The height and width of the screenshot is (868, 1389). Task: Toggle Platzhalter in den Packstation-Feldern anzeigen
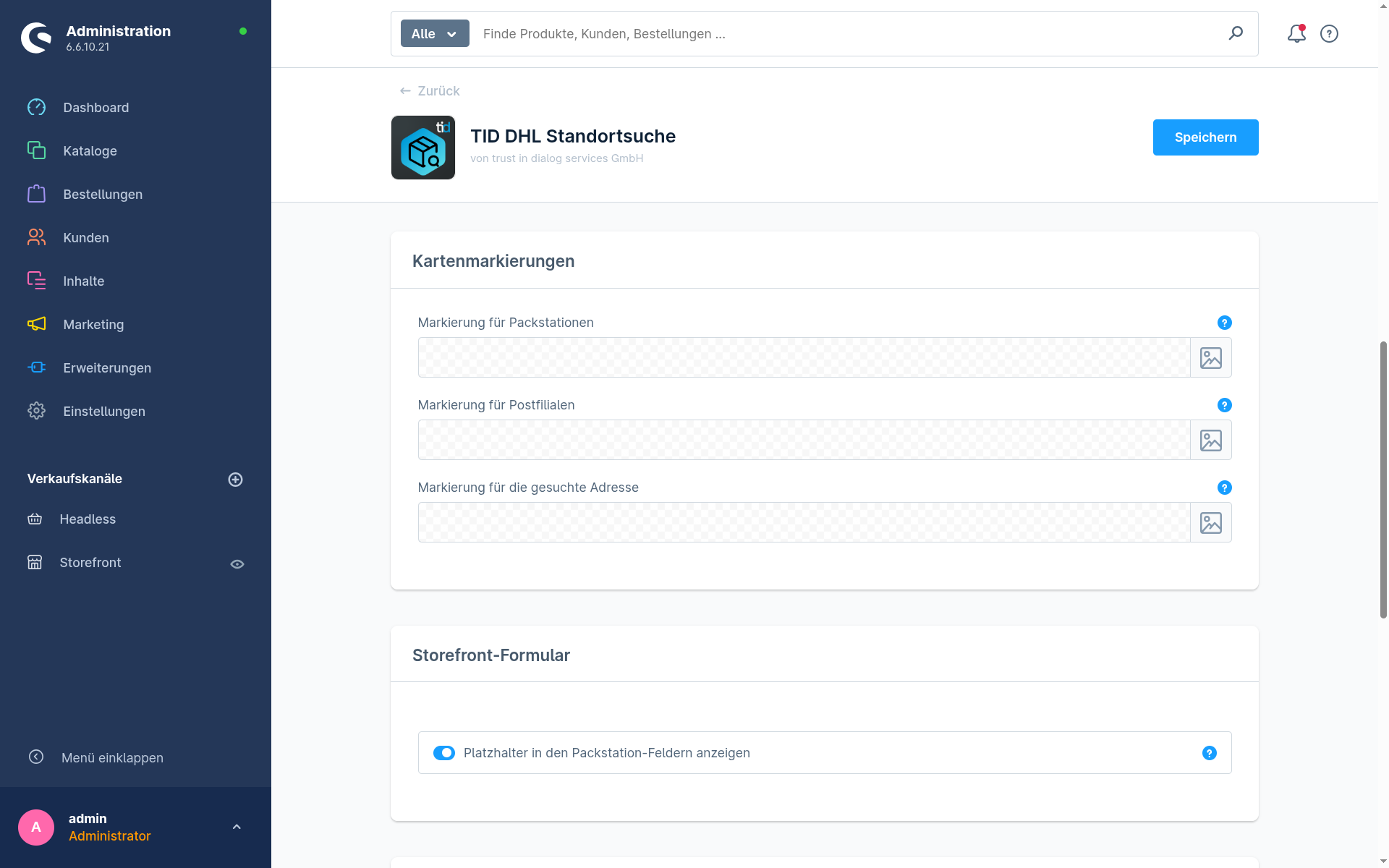click(444, 753)
